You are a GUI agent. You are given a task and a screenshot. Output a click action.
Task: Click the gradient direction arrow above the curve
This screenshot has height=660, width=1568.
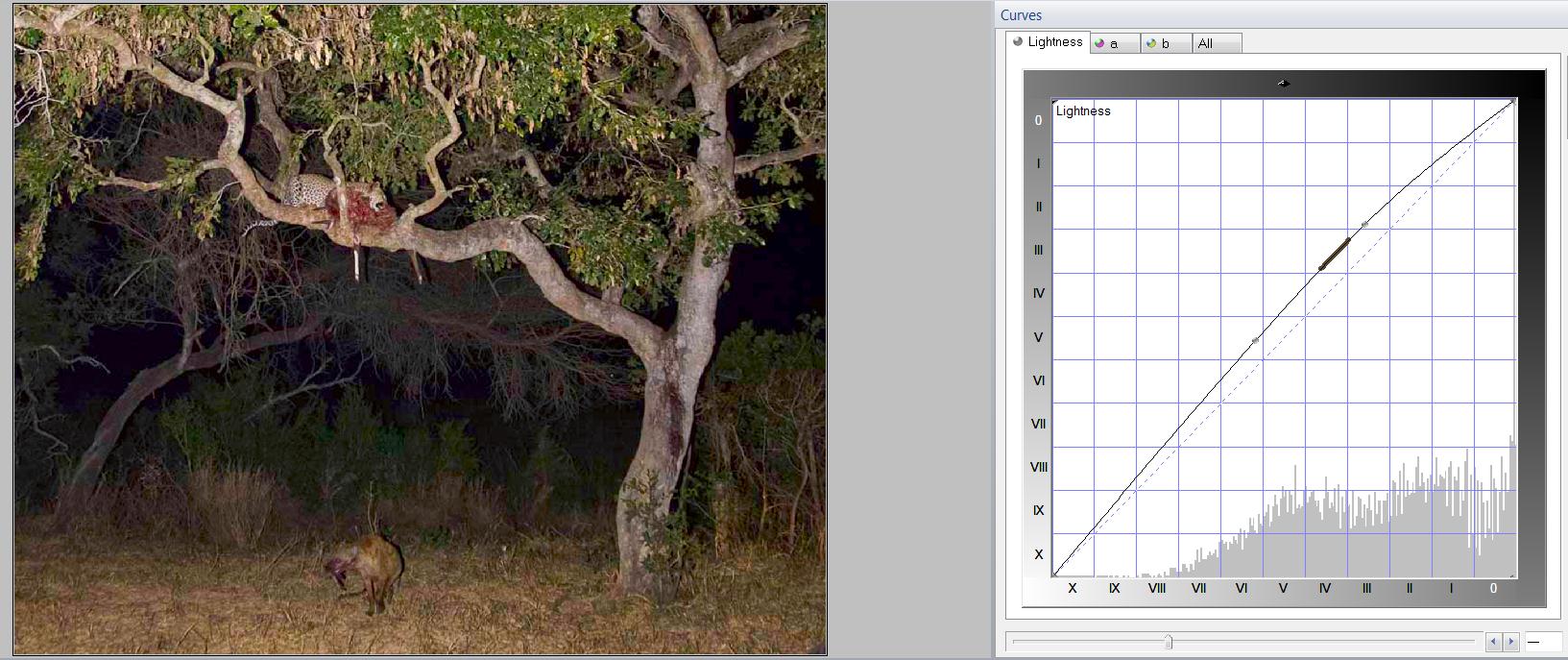(x=1284, y=84)
